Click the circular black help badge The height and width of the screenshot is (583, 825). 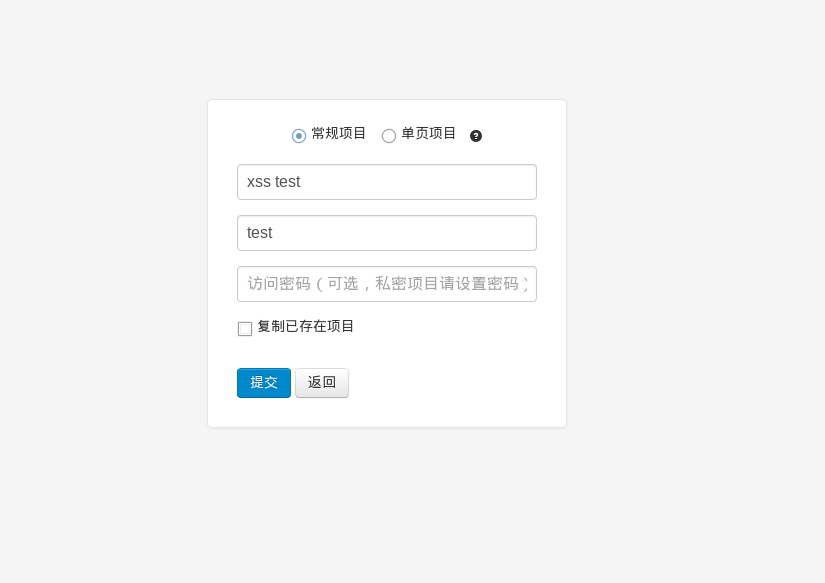476,135
